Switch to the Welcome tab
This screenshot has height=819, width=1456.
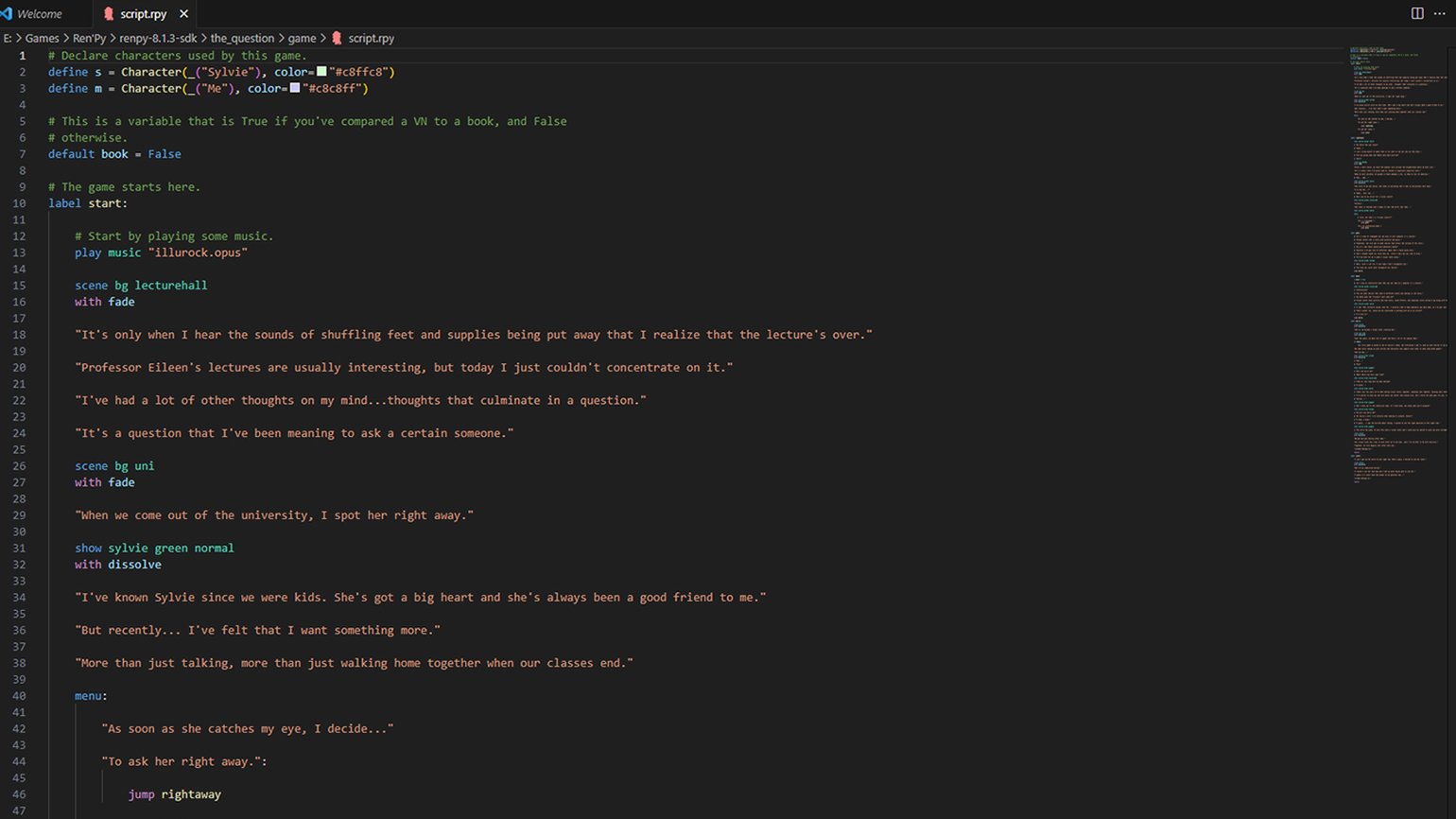[39, 14]
